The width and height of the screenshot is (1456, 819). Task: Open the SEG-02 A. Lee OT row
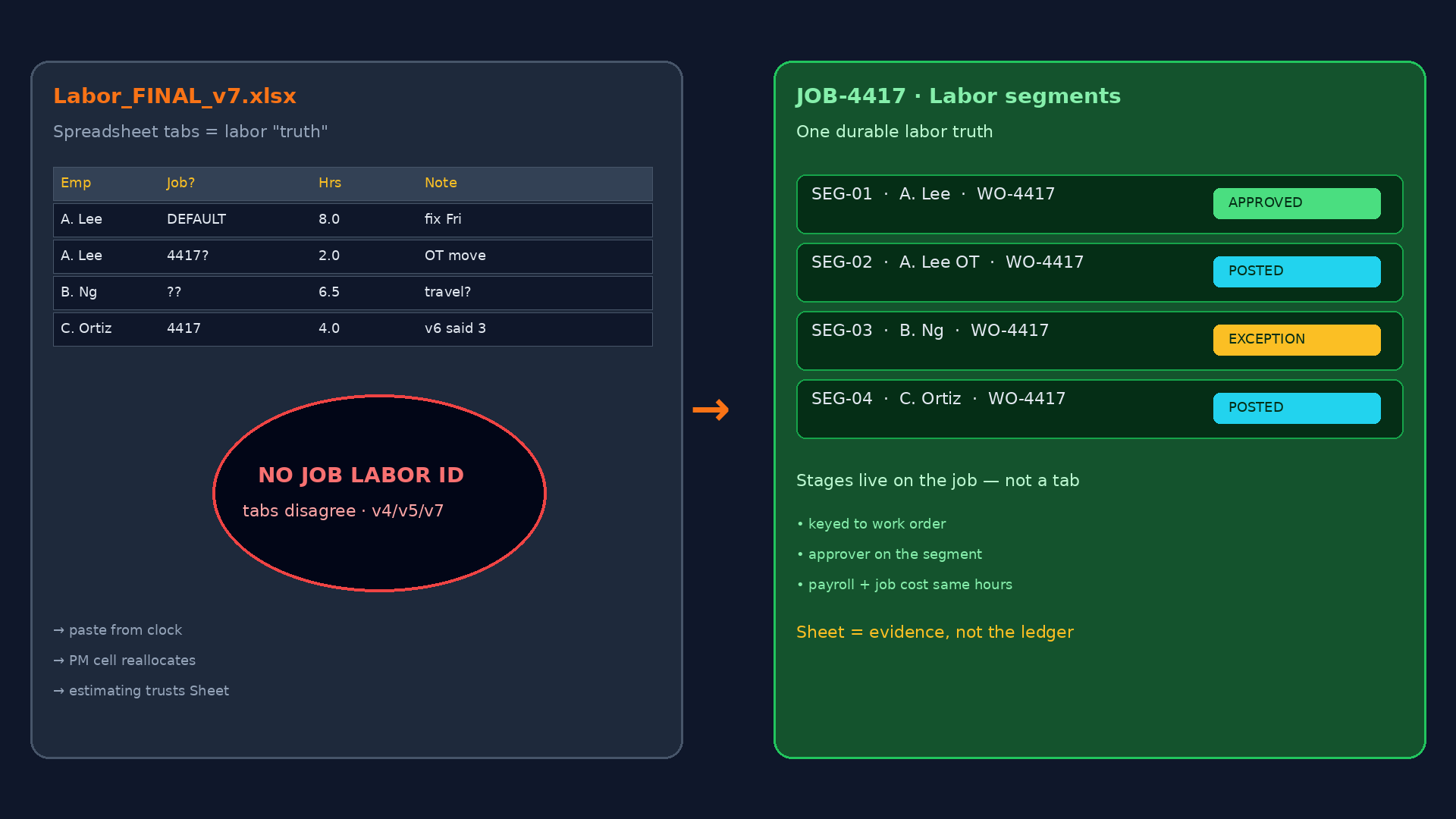pyautogui.click(x=1100, y=273)
